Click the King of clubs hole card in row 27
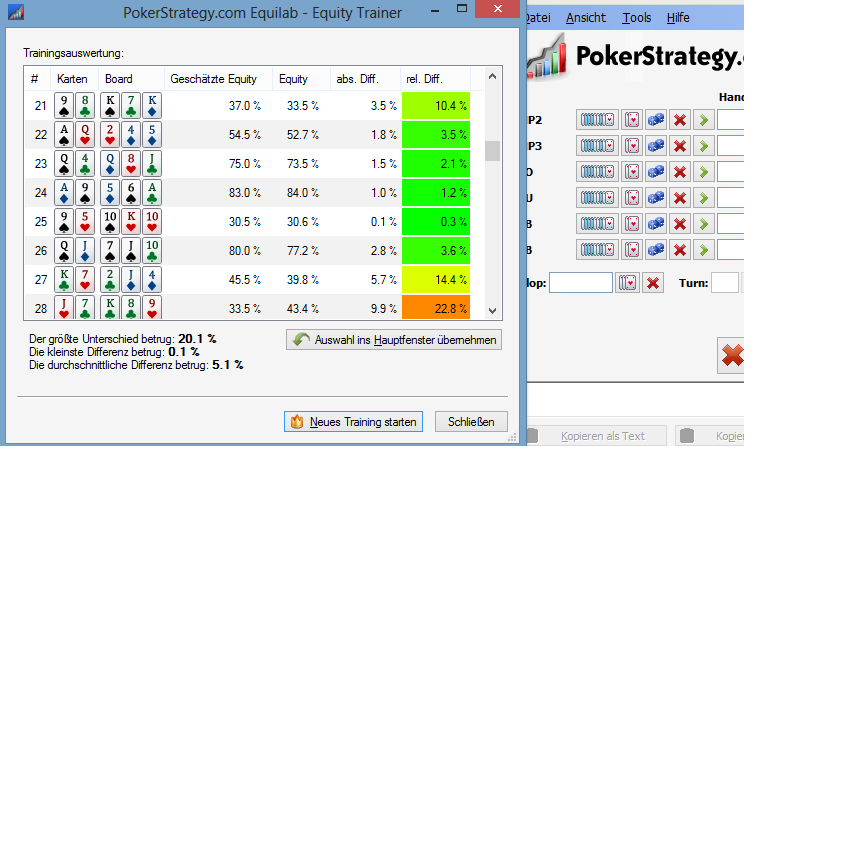 [x=64, y=280]
